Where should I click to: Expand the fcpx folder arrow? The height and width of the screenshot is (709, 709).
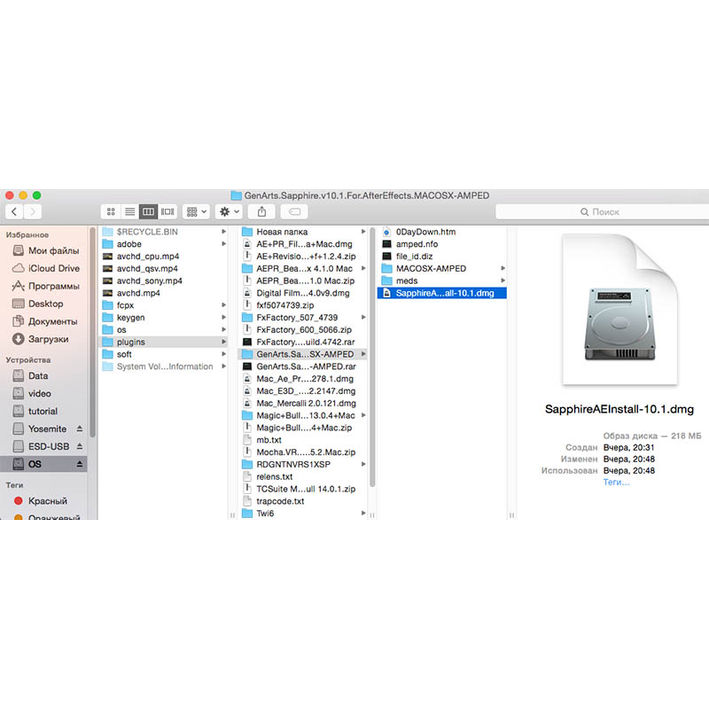tap(223, 305)
